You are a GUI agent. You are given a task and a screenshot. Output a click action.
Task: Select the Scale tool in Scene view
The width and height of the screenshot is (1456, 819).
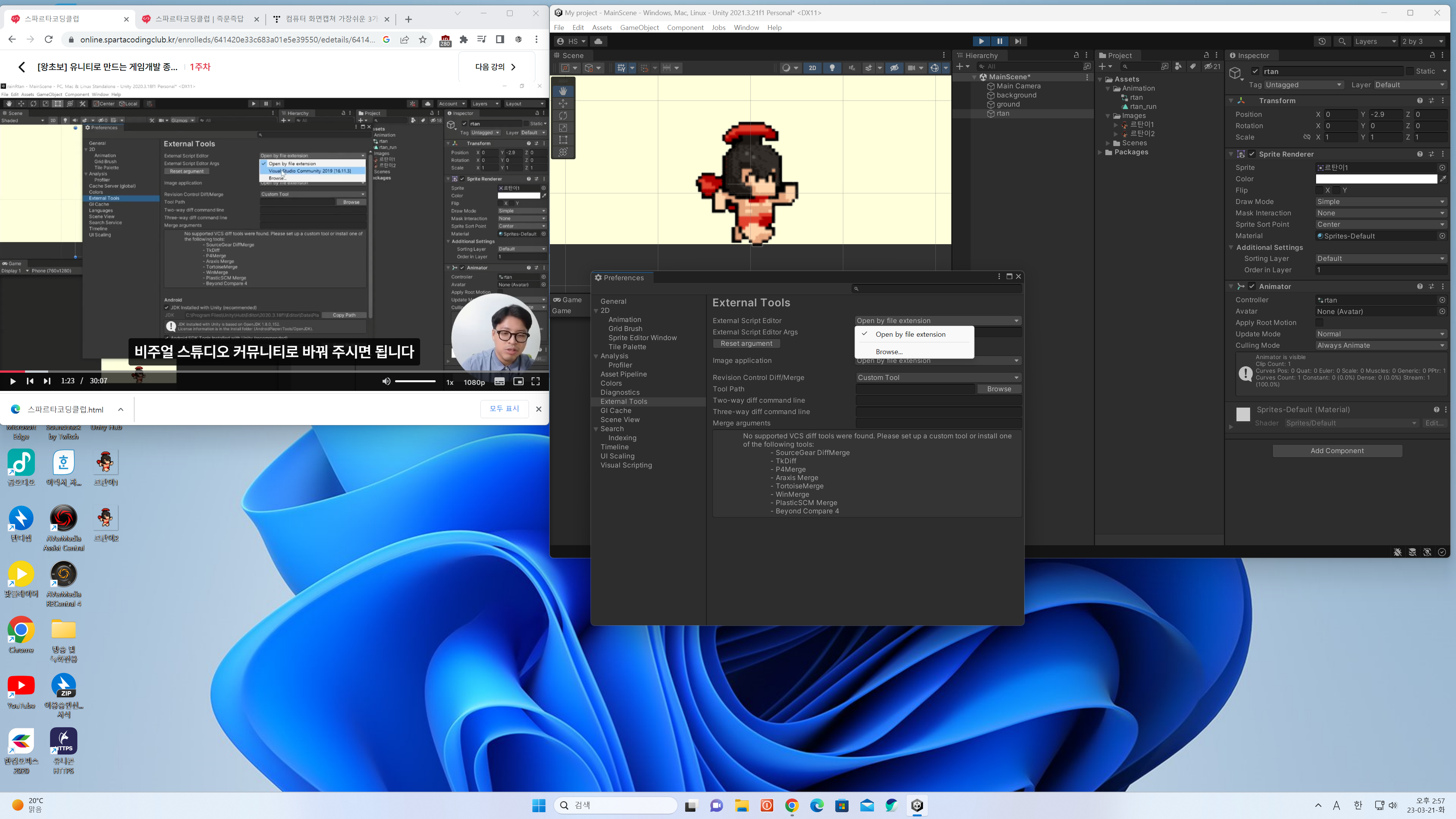pyautogui.click(x=563, y=128)
